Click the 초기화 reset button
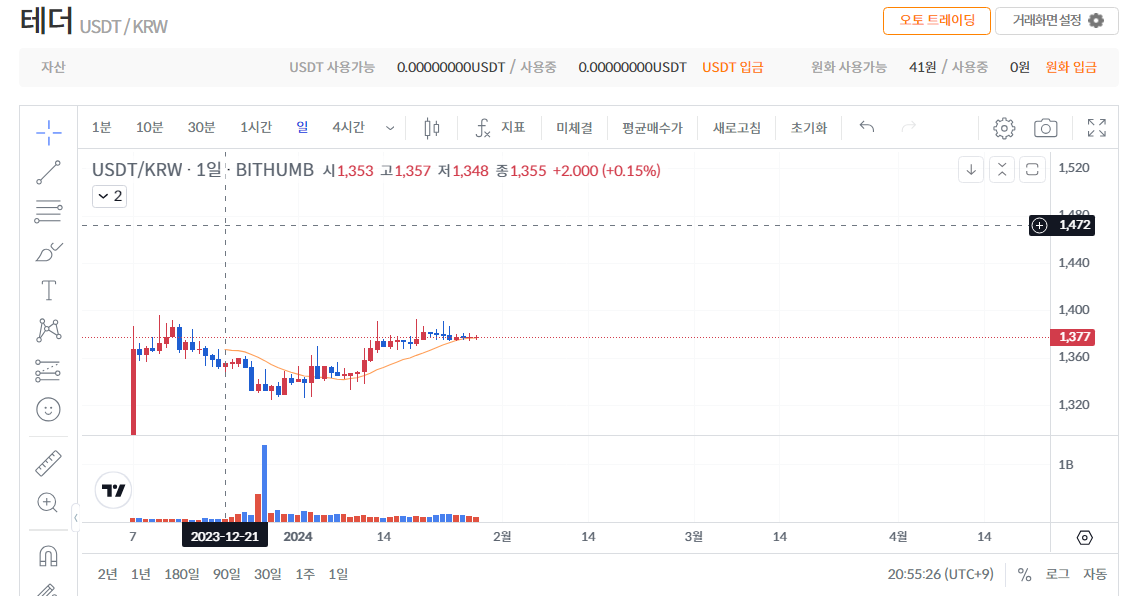 click(809, 128)
